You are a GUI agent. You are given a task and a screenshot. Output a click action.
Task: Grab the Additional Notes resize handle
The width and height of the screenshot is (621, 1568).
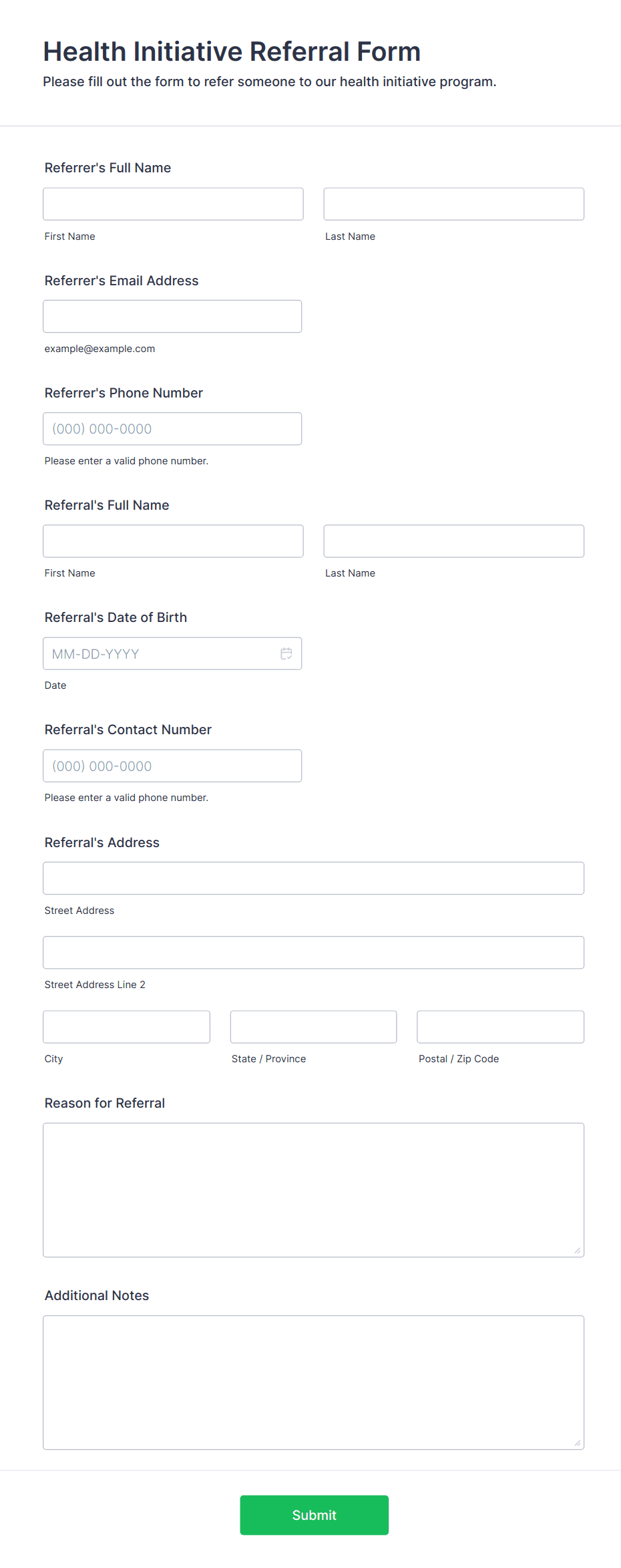[578, 1443]
